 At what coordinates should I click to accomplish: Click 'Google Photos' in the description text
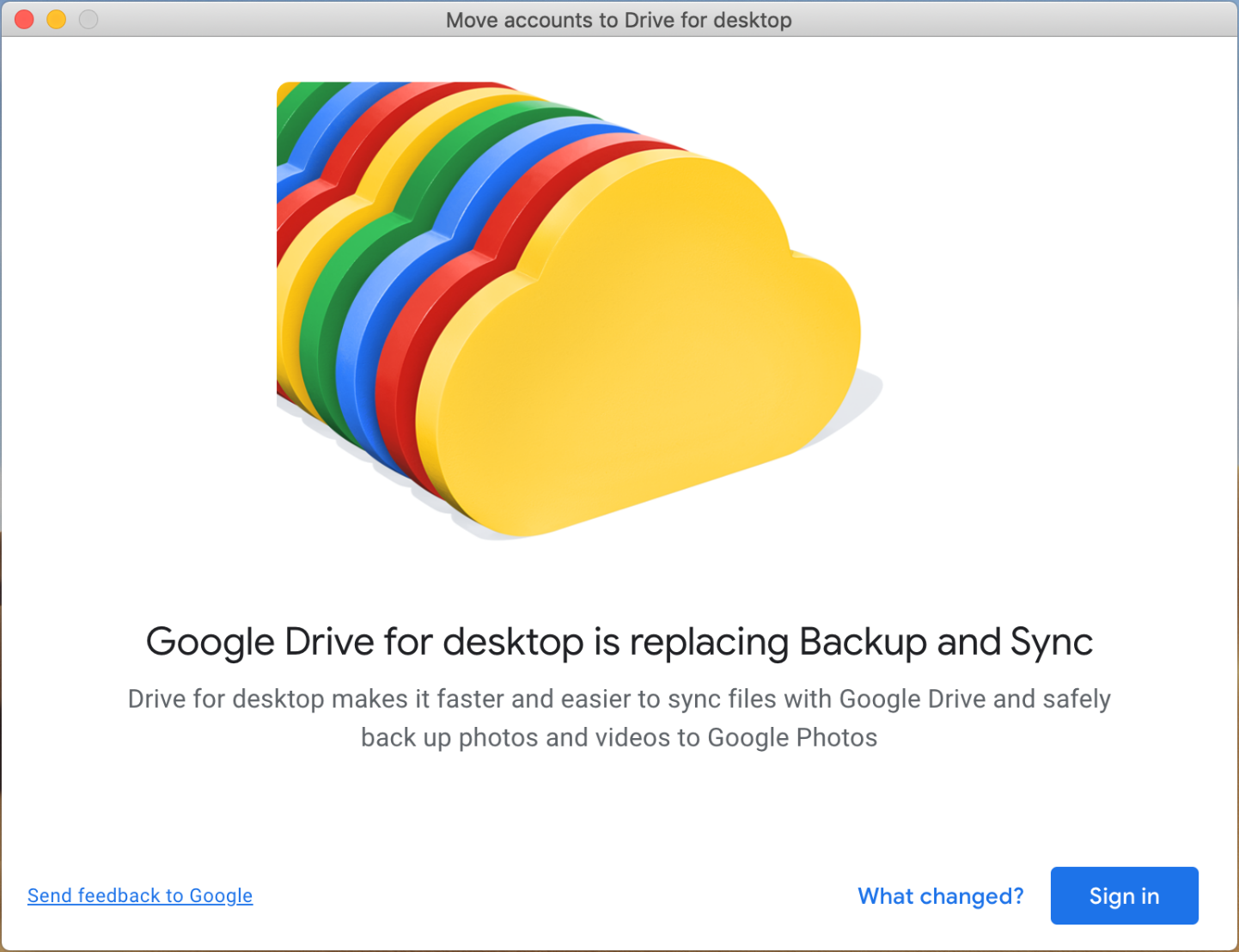pyautogui.click(x=792, y=737)
